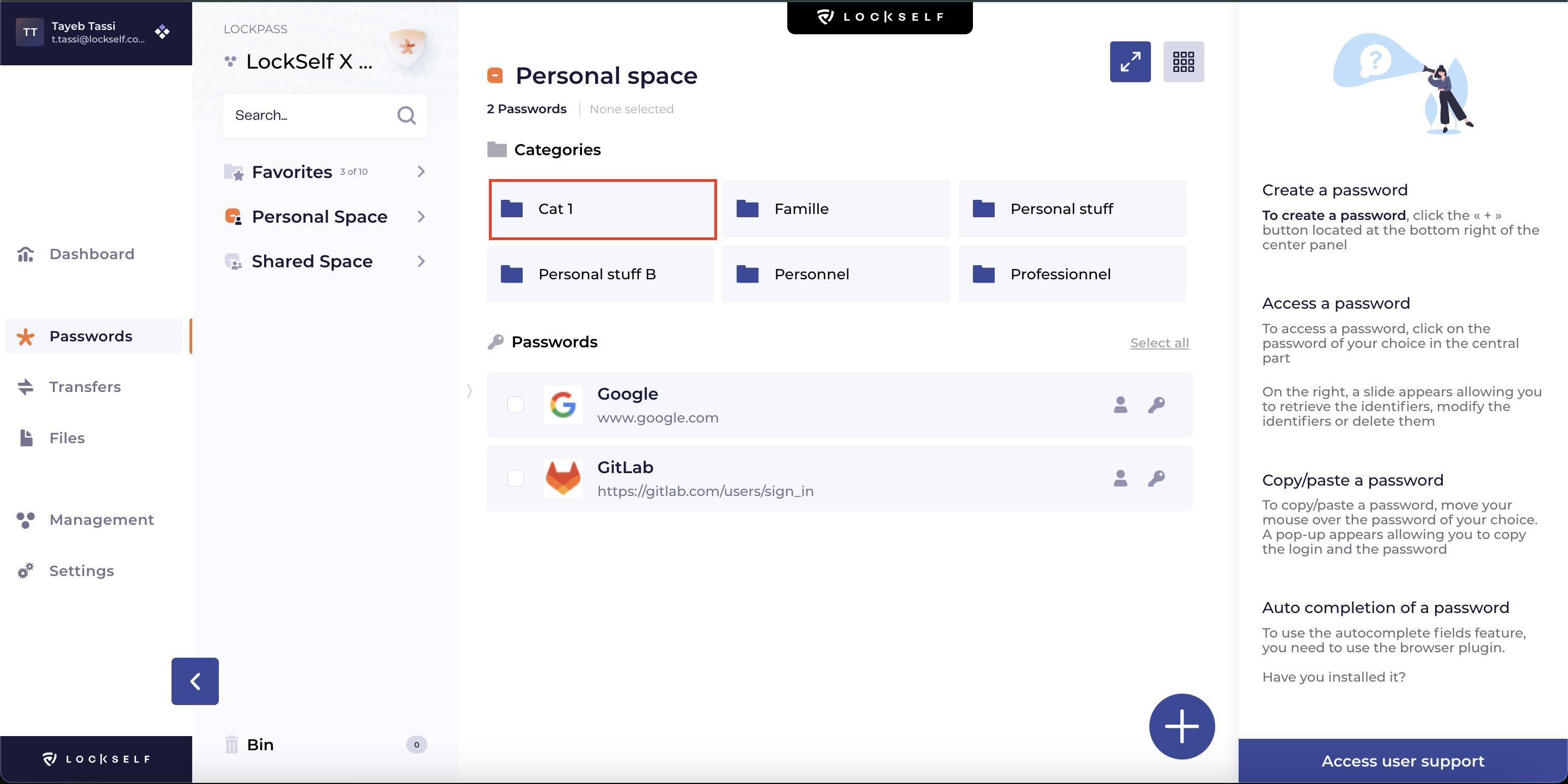Go to Dashboard in sidebar
The height and width of the screenshot is (784, 1568).
(x=91, y=254)
